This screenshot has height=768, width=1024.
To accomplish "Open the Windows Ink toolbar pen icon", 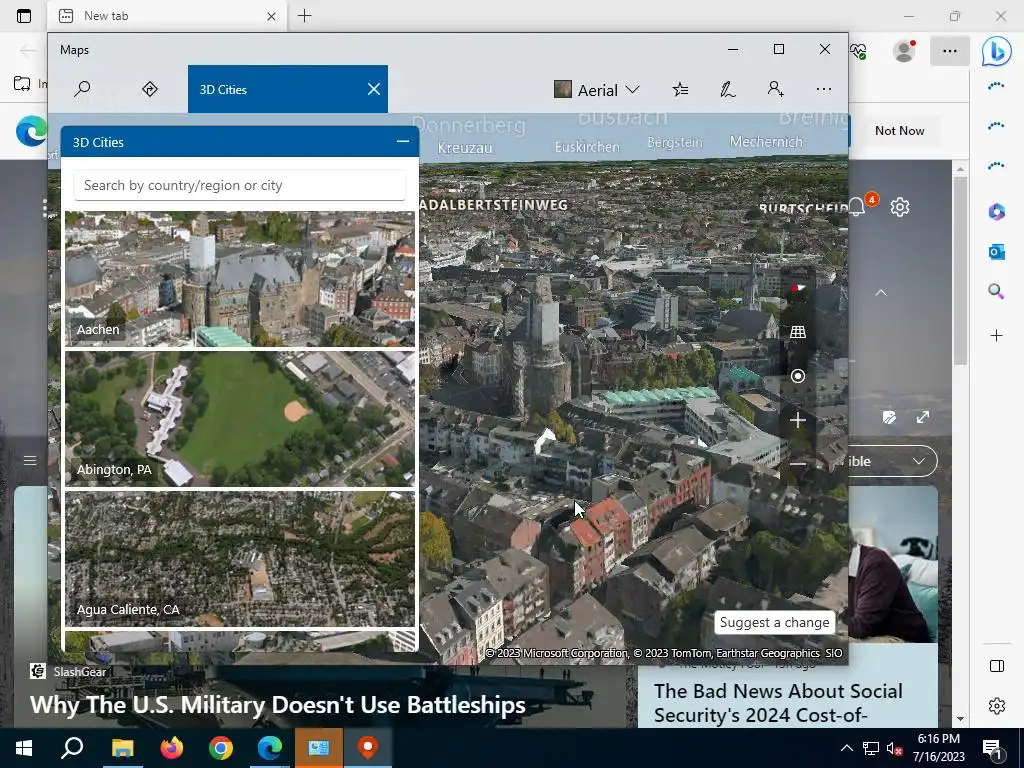I will coord(728,89).
